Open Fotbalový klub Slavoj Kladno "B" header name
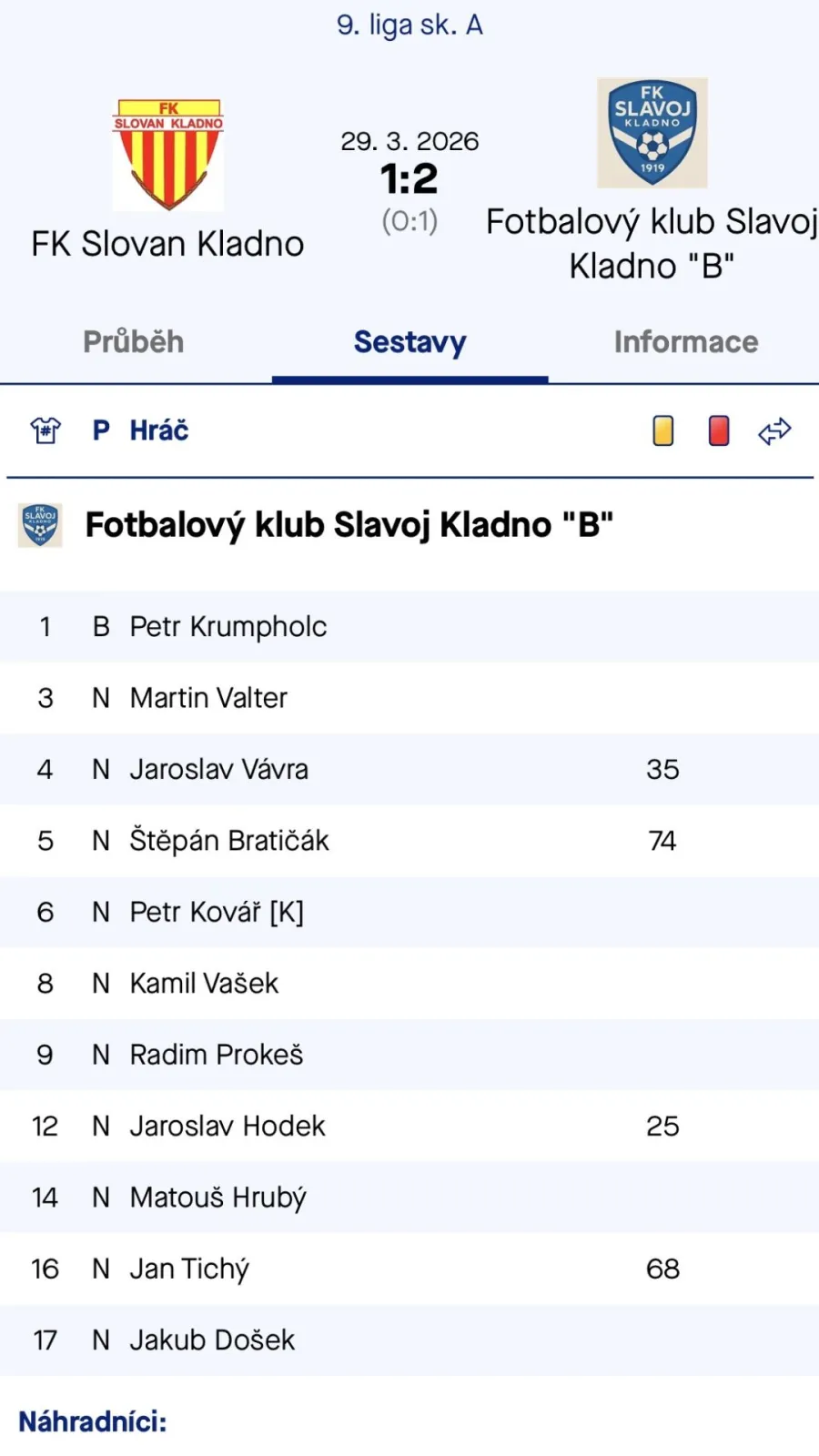This screenshot has width=819, height=1456. [652, 244]
